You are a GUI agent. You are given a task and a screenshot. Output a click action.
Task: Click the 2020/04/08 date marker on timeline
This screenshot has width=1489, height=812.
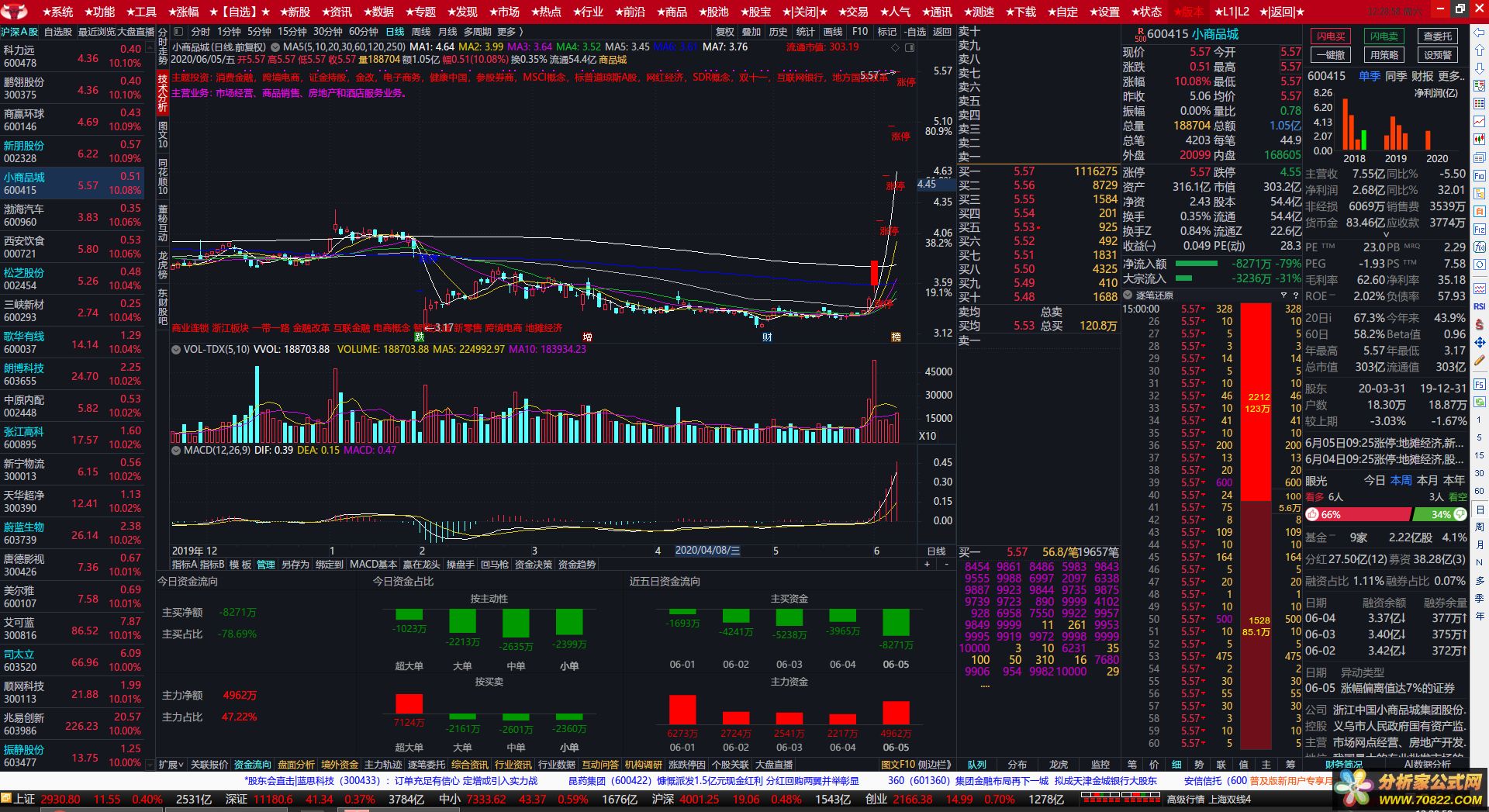707,551
